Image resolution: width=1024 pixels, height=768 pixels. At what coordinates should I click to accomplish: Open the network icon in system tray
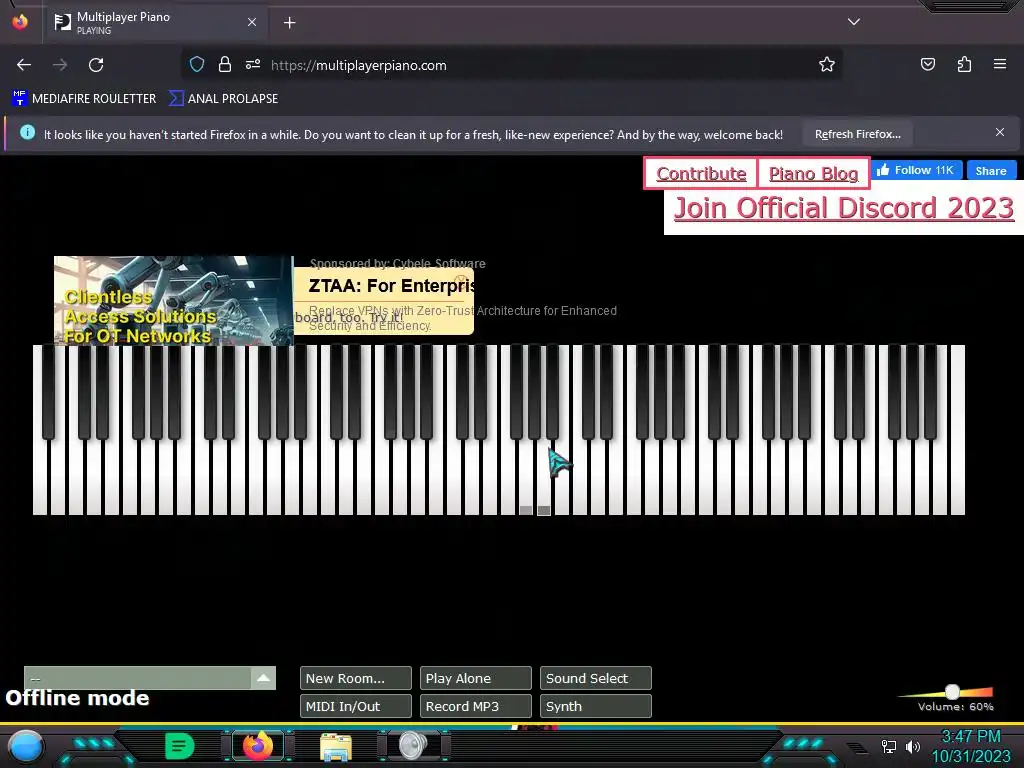tap(889, 746)
